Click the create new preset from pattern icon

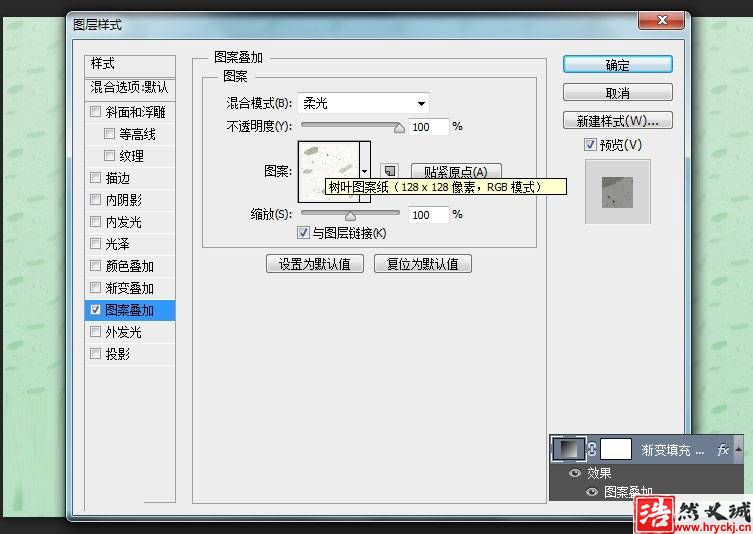390,170
